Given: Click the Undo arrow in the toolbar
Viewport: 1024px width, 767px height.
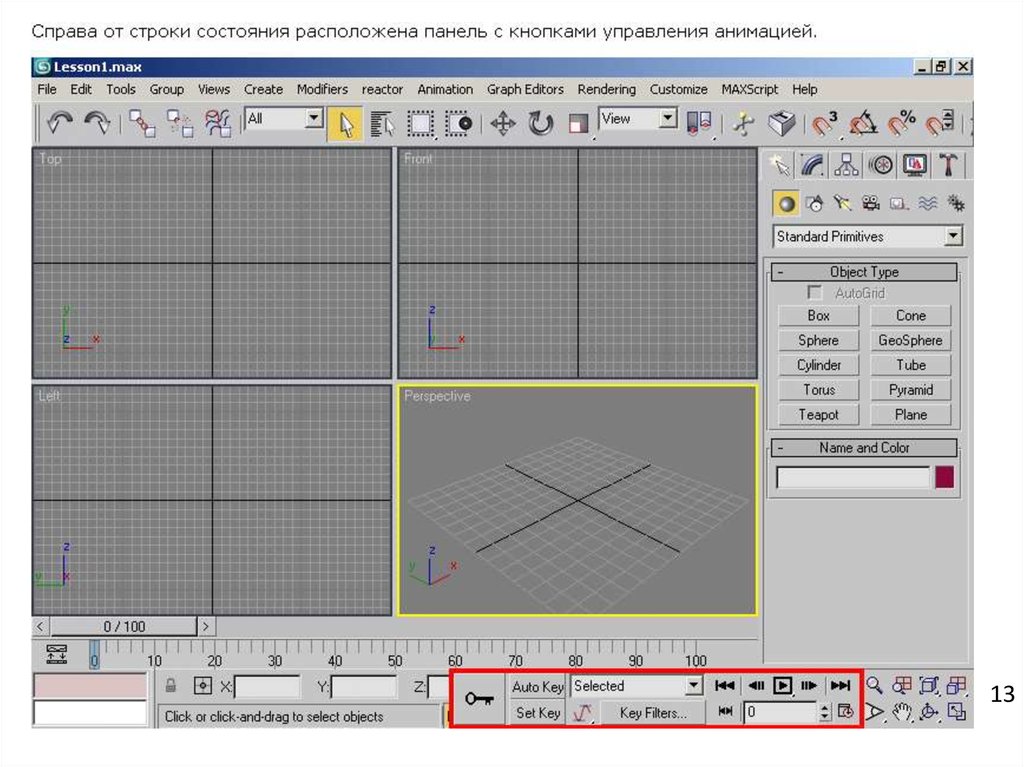Looking at the screenshot, I should (x=60, y=123).
